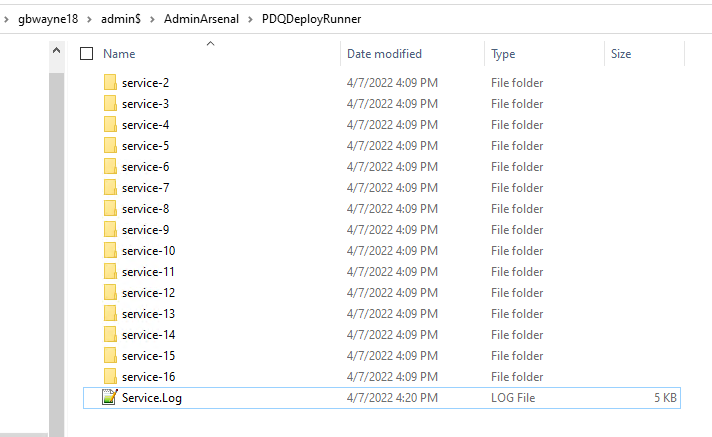Open breadcrumb chevron after admin$
Screen dimensions: 712x437
click(153, 19)
